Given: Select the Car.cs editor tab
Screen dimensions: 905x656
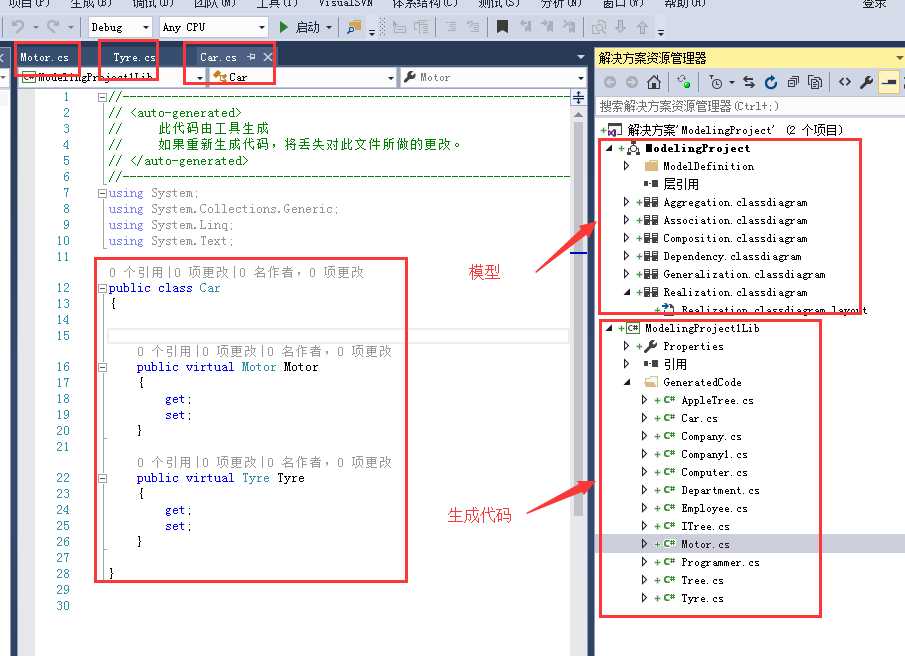Looking at the screenshot, I should click(x=218, y=57).
